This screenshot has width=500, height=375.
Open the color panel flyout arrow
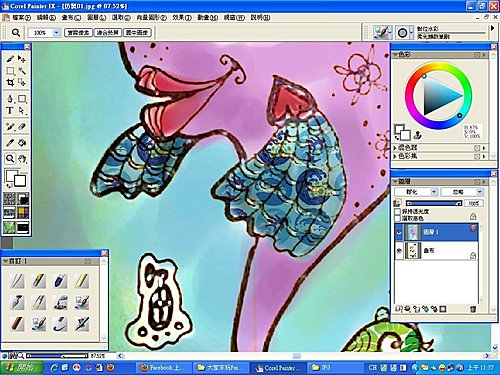[484, 54]
